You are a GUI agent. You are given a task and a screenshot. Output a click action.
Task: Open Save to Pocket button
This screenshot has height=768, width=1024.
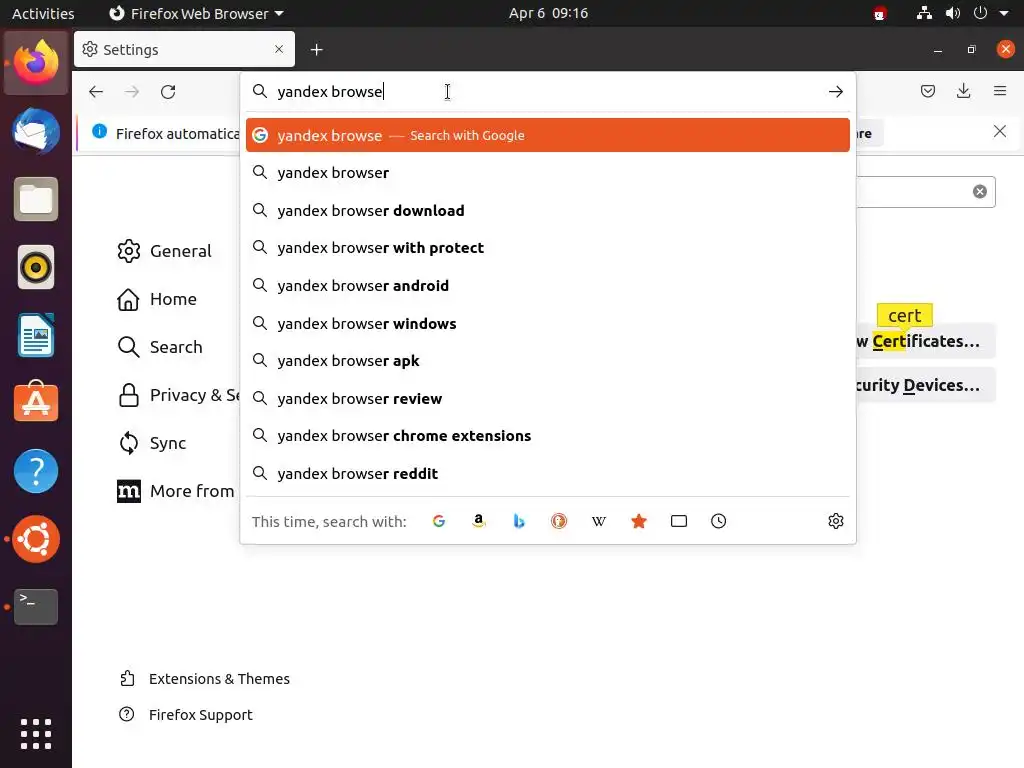[x=927, y=91]
